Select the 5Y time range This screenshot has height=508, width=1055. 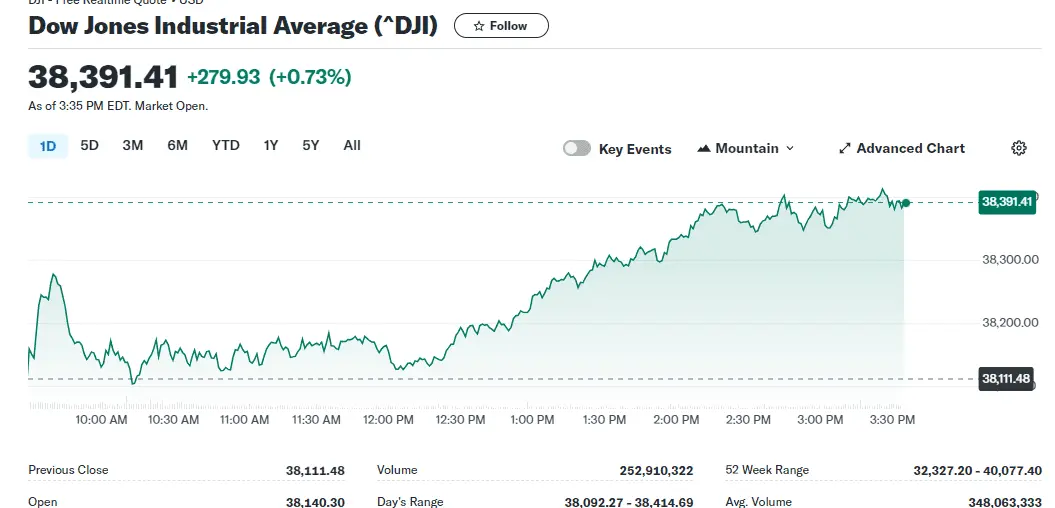point(311,145)
